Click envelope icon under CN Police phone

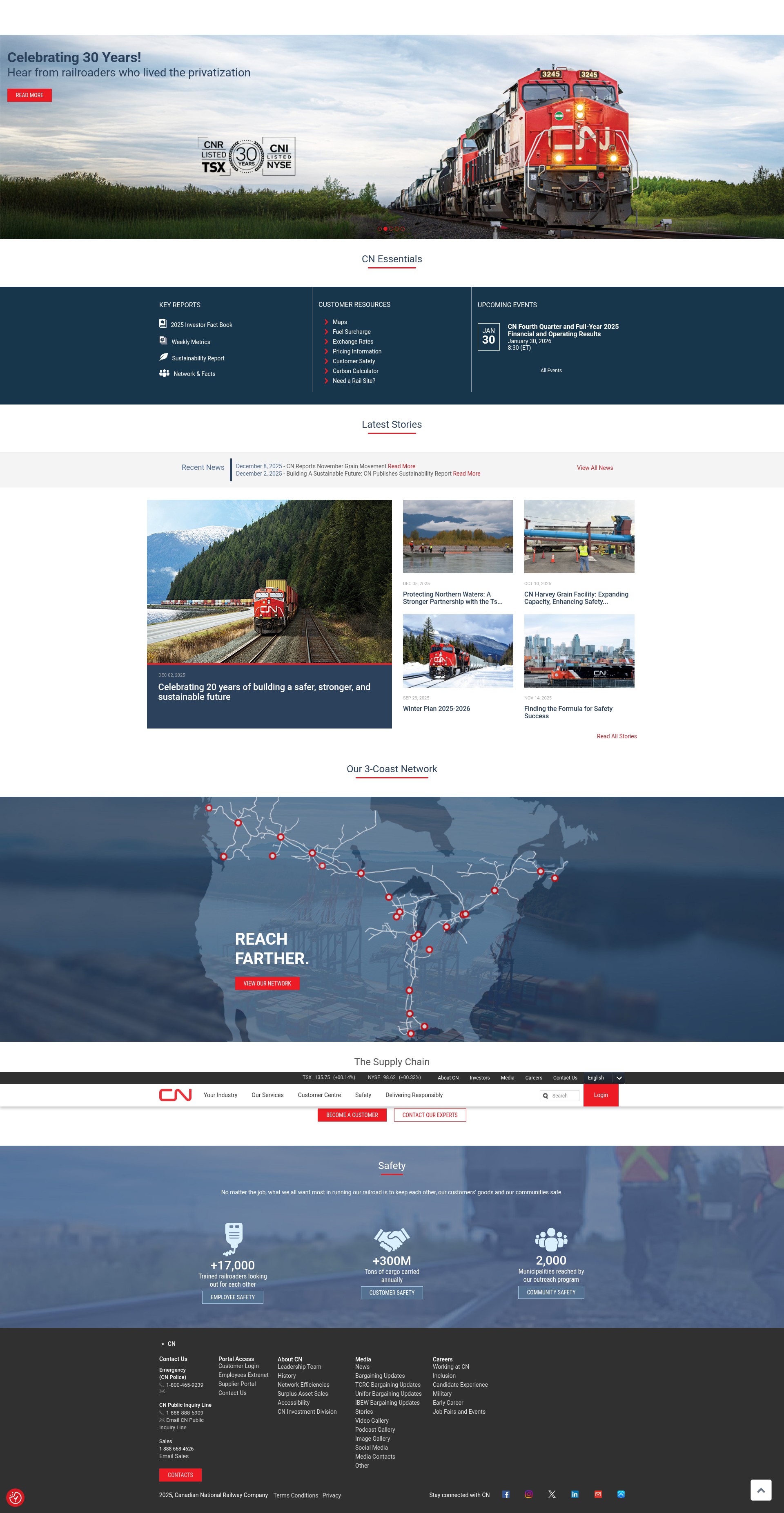tap(162, 1391)
